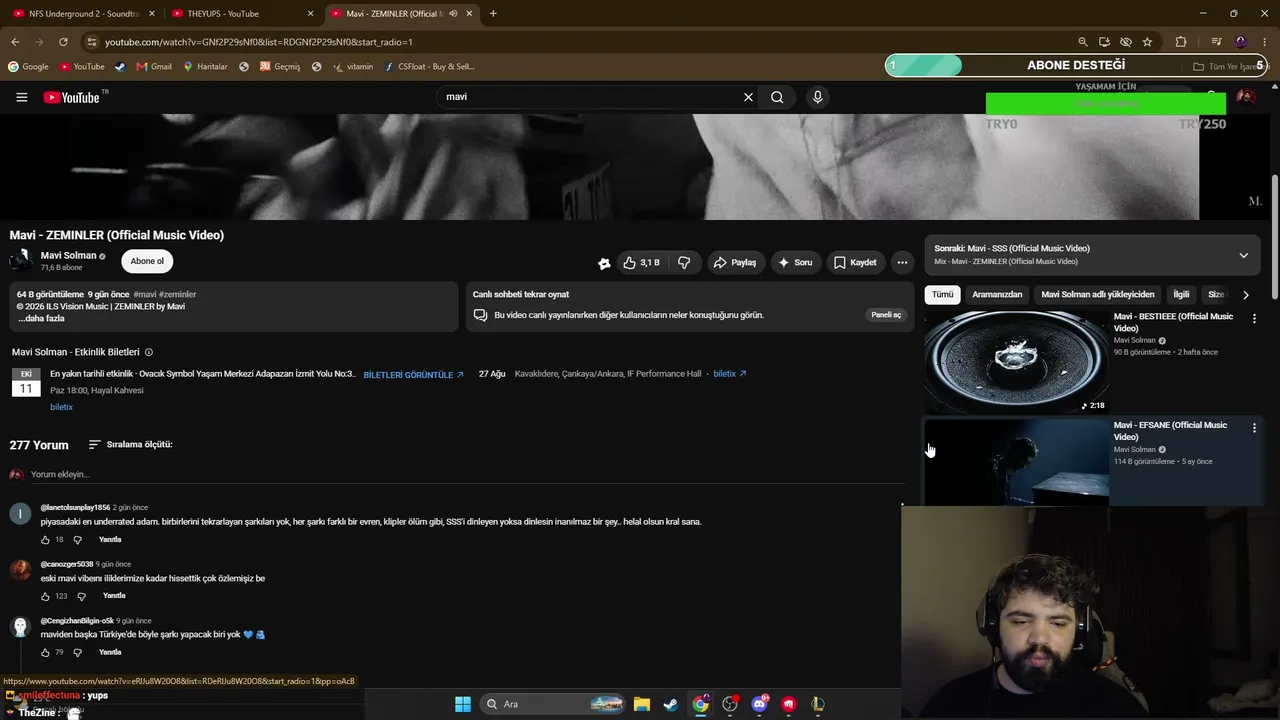Open the Mavi Solman channel avatar
The image size is (1280, 720).
coord(20,261)
